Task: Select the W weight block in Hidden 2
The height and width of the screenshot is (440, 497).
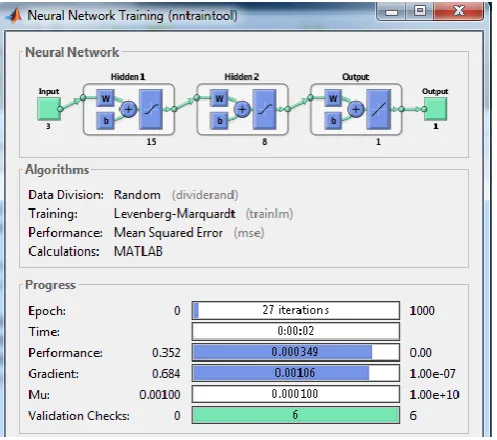Action: [219, 98]
